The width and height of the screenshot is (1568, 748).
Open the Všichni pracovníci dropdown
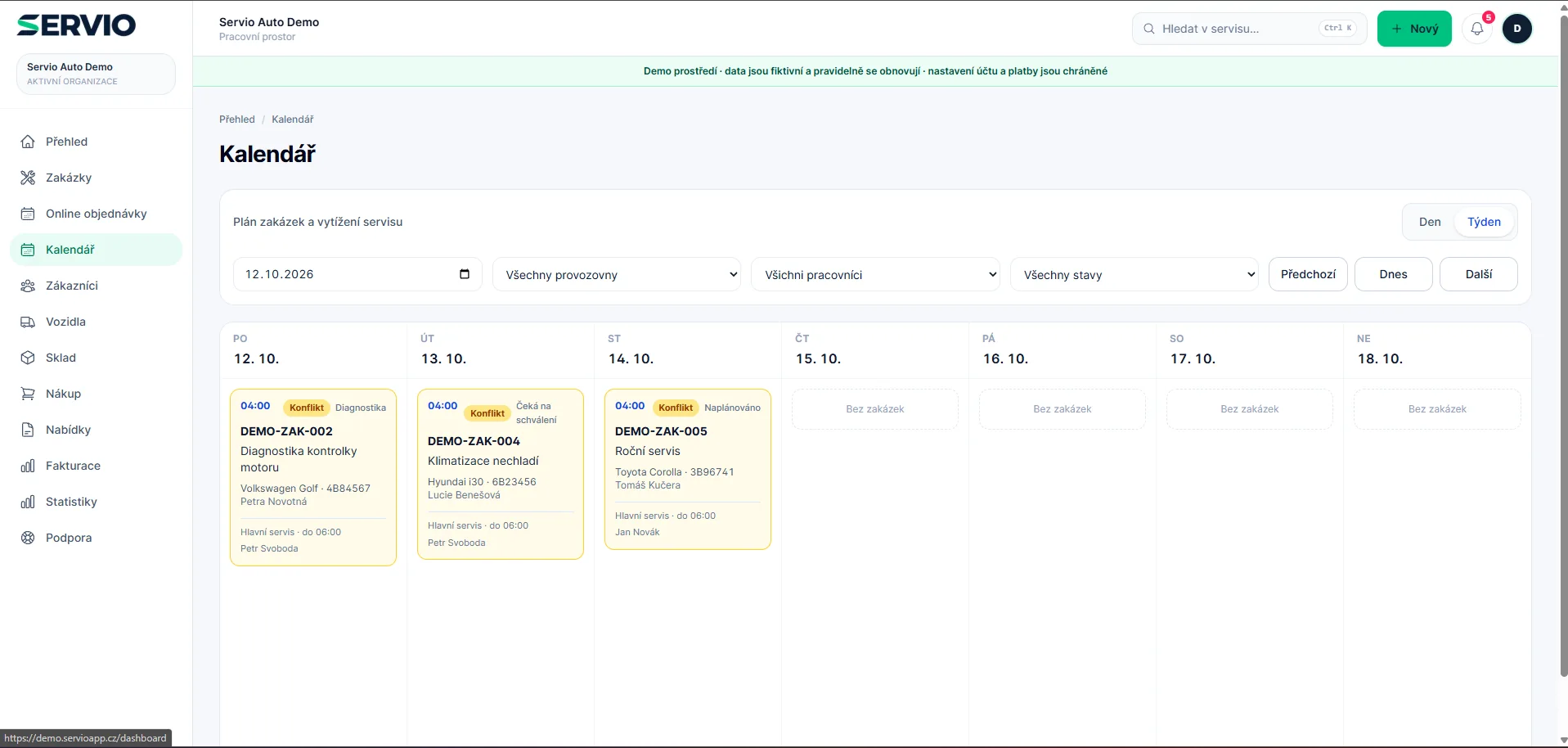(875, 274)
